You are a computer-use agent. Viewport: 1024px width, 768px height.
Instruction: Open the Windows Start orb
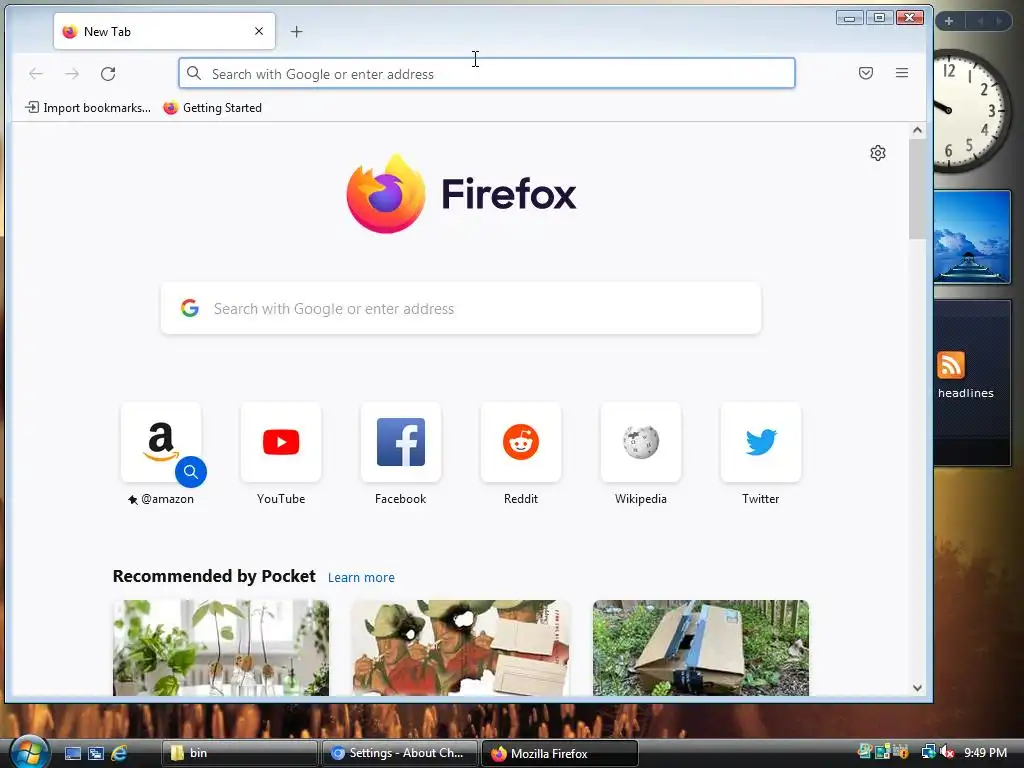pos(29,752)
